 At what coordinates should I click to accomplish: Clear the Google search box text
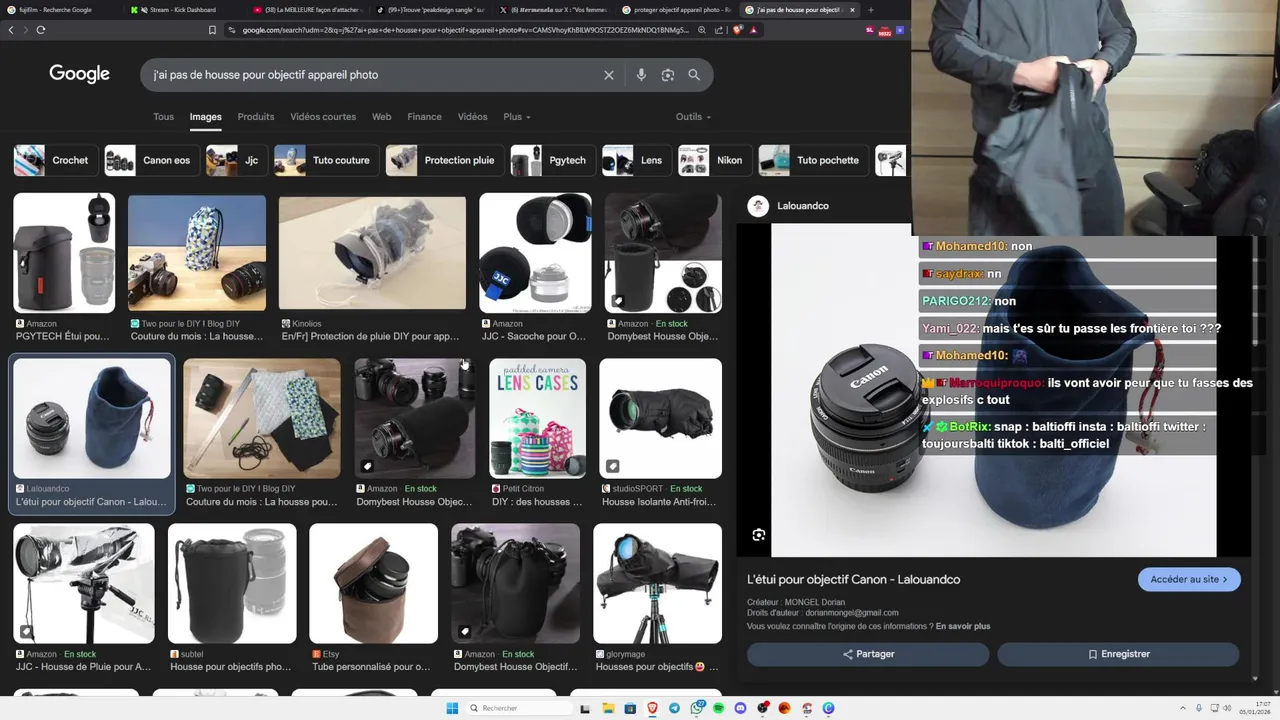pyautogui.click(x=608, y=75)
